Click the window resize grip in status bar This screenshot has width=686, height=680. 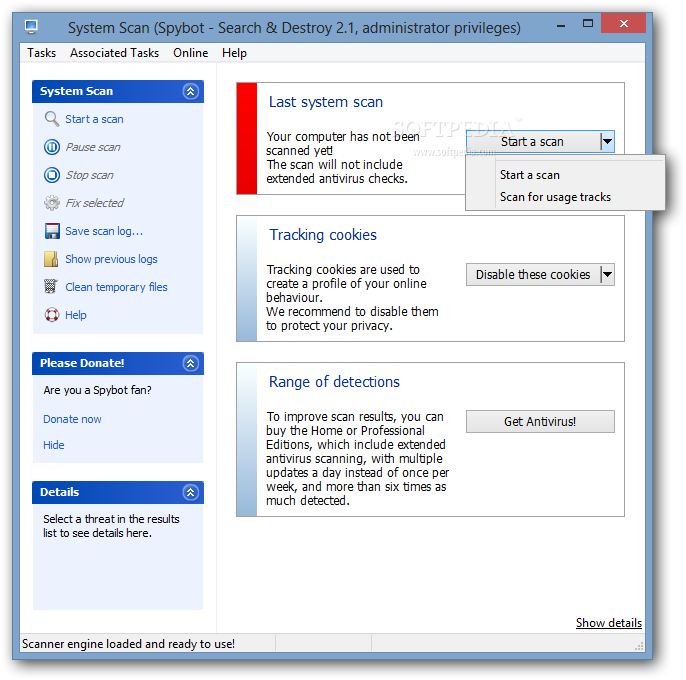pos(639,646)
